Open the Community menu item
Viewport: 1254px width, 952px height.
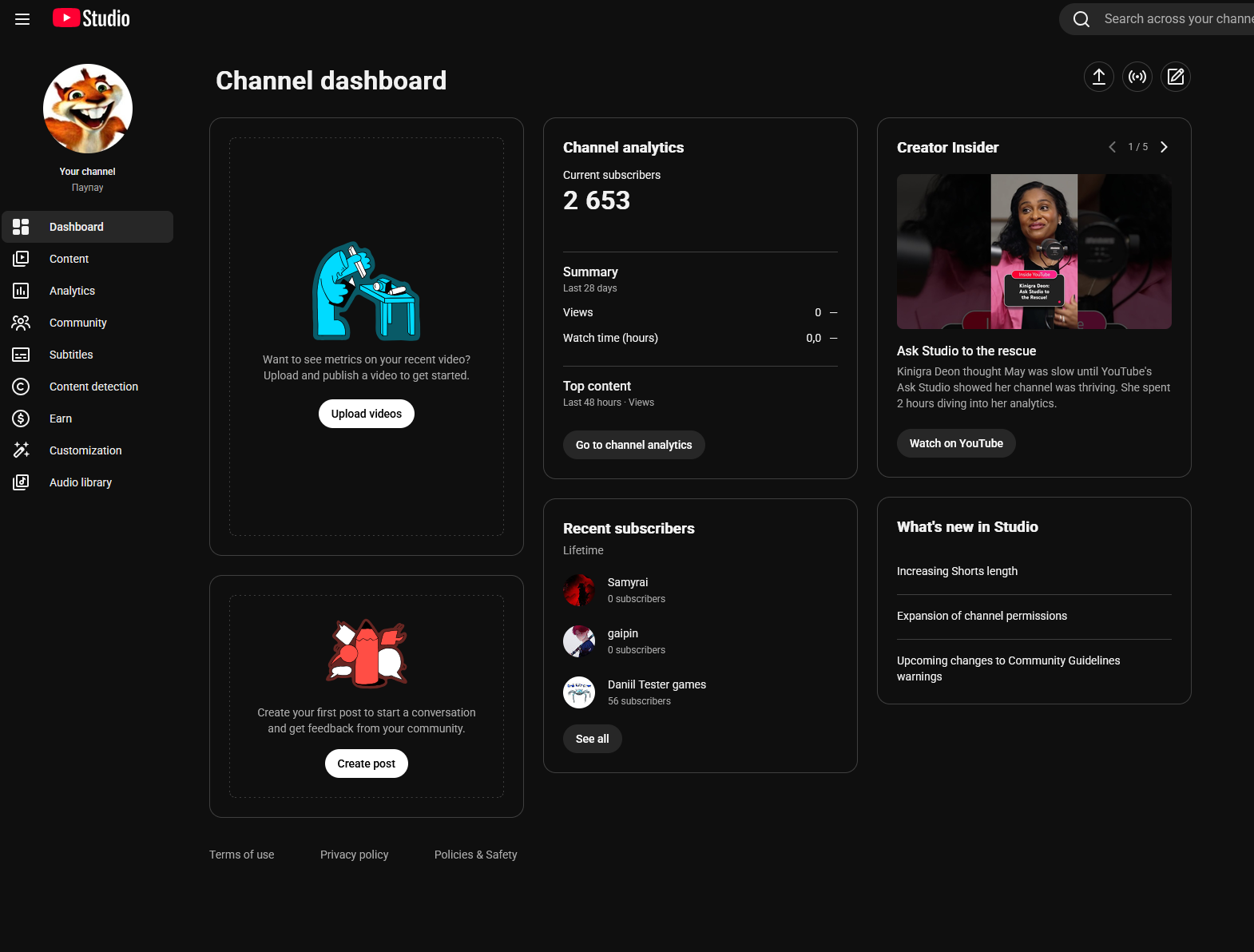[88, 323]
